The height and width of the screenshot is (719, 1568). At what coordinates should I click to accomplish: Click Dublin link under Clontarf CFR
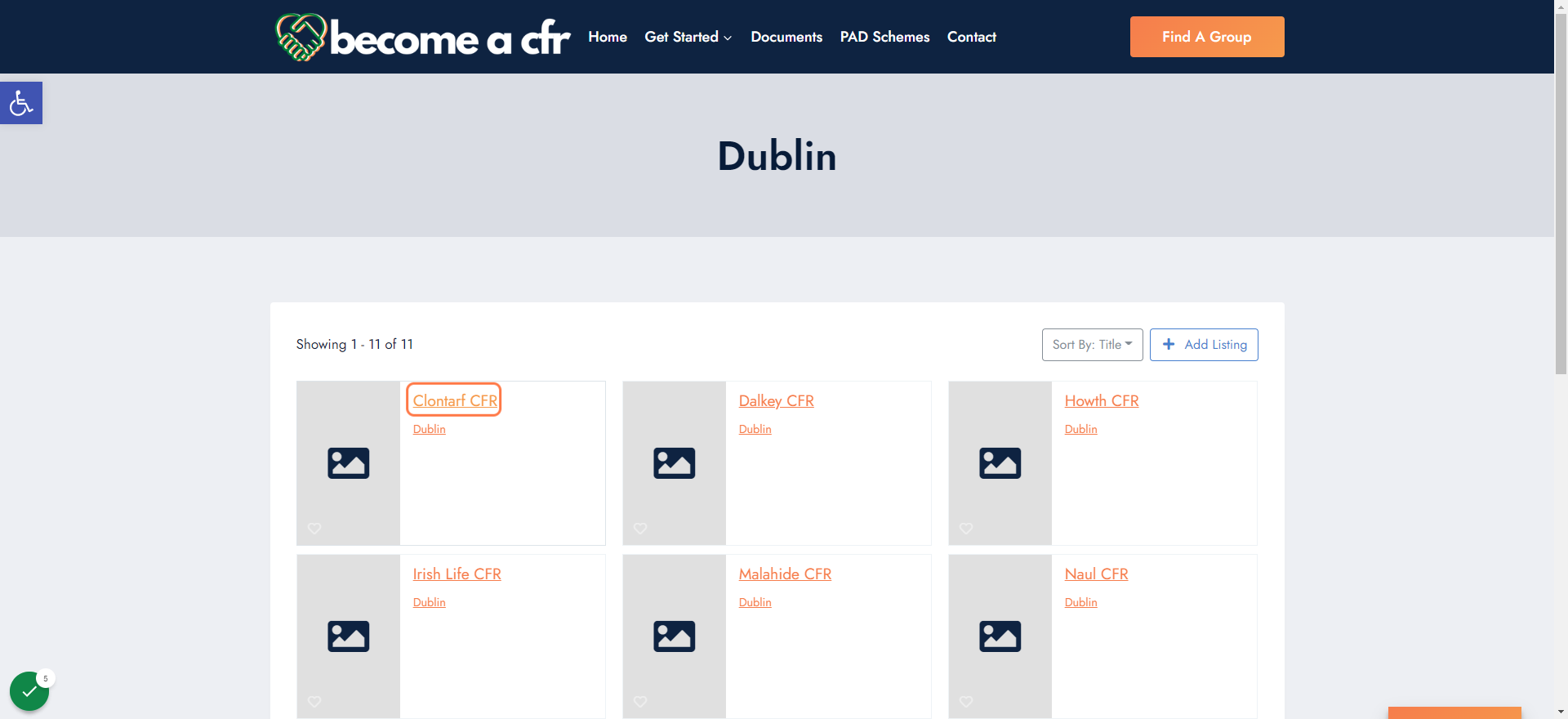pos(430,429)
